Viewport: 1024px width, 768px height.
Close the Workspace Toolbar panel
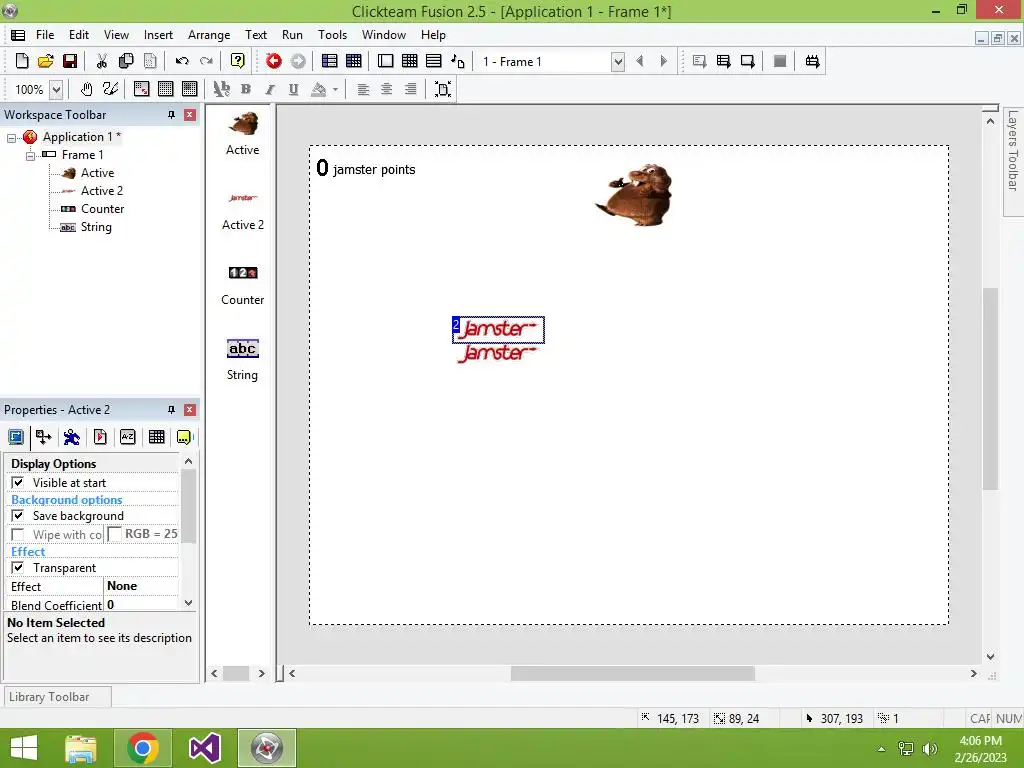point(190,115)
